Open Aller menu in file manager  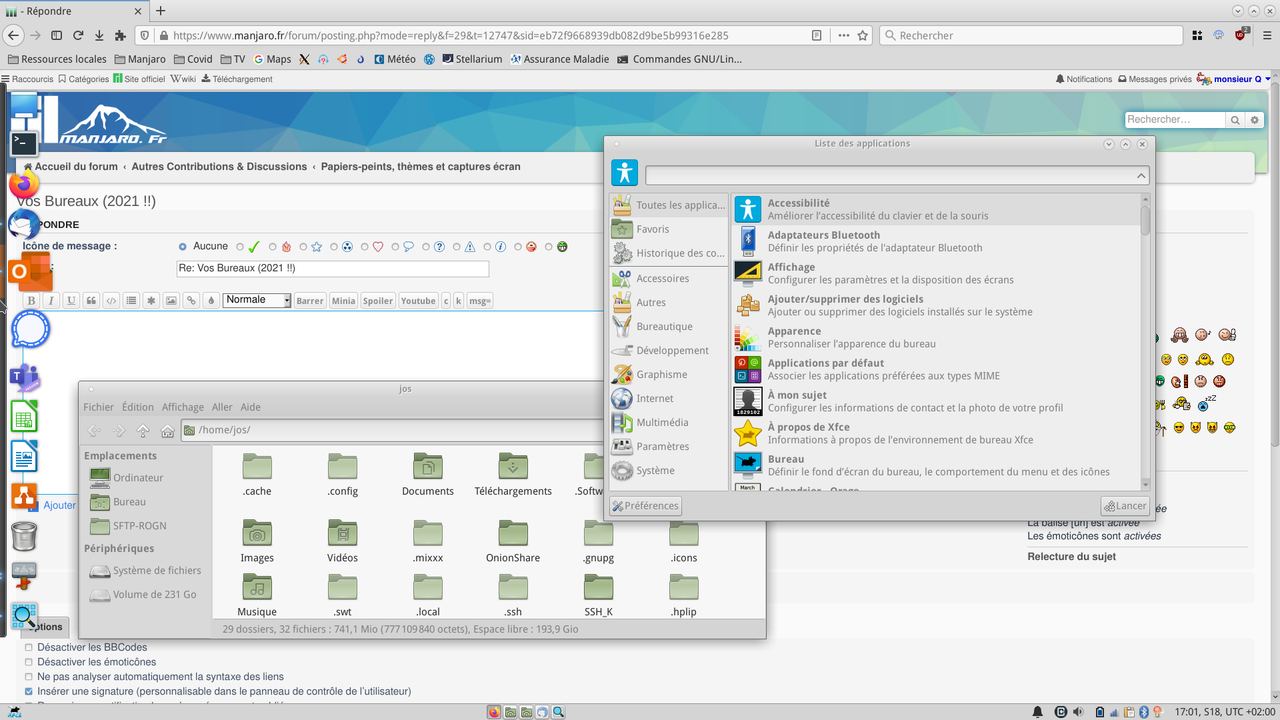click(222, 407)
